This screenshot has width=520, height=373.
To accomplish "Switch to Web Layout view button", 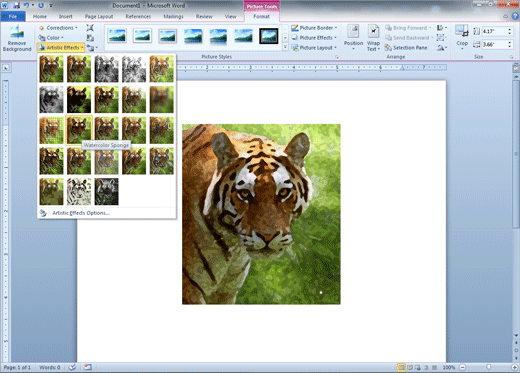I will coord(418,367).
